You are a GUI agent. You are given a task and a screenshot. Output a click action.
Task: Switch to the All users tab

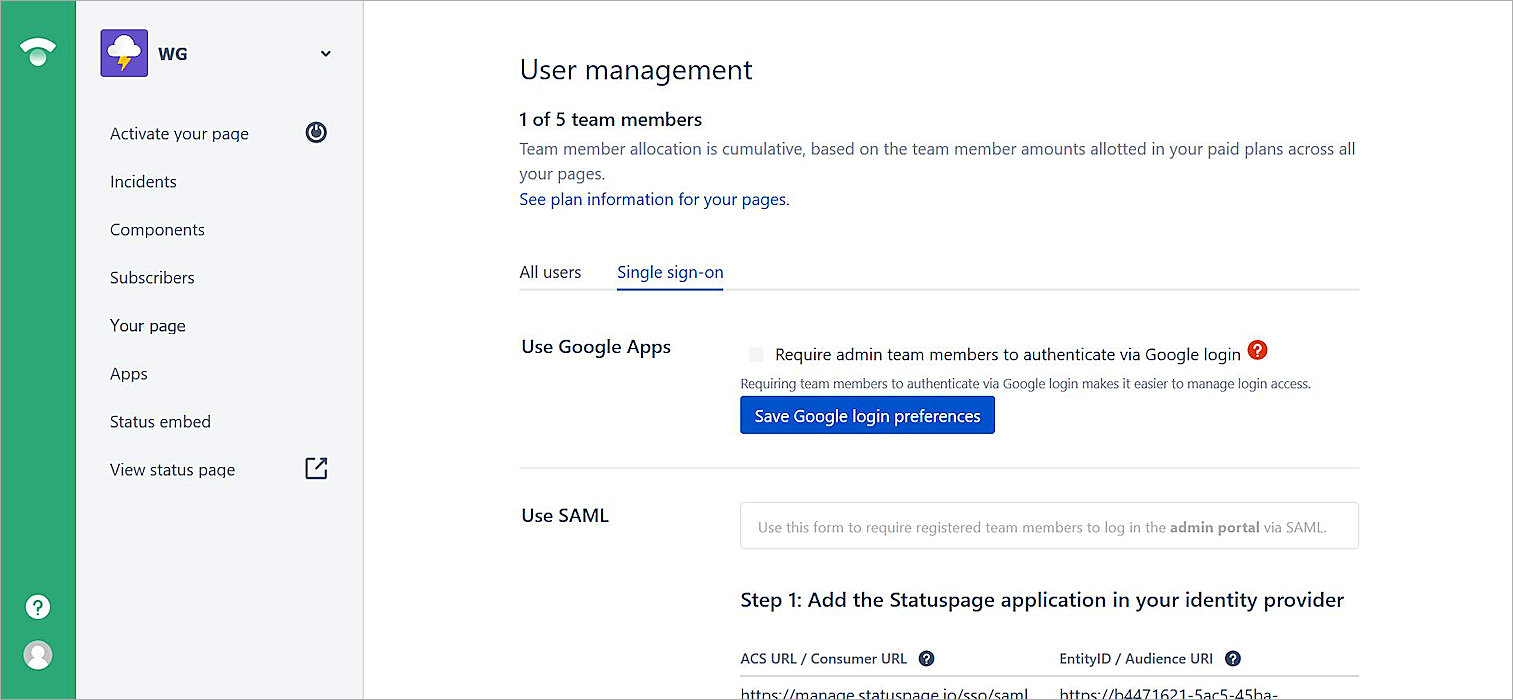(x=550, y=272)
